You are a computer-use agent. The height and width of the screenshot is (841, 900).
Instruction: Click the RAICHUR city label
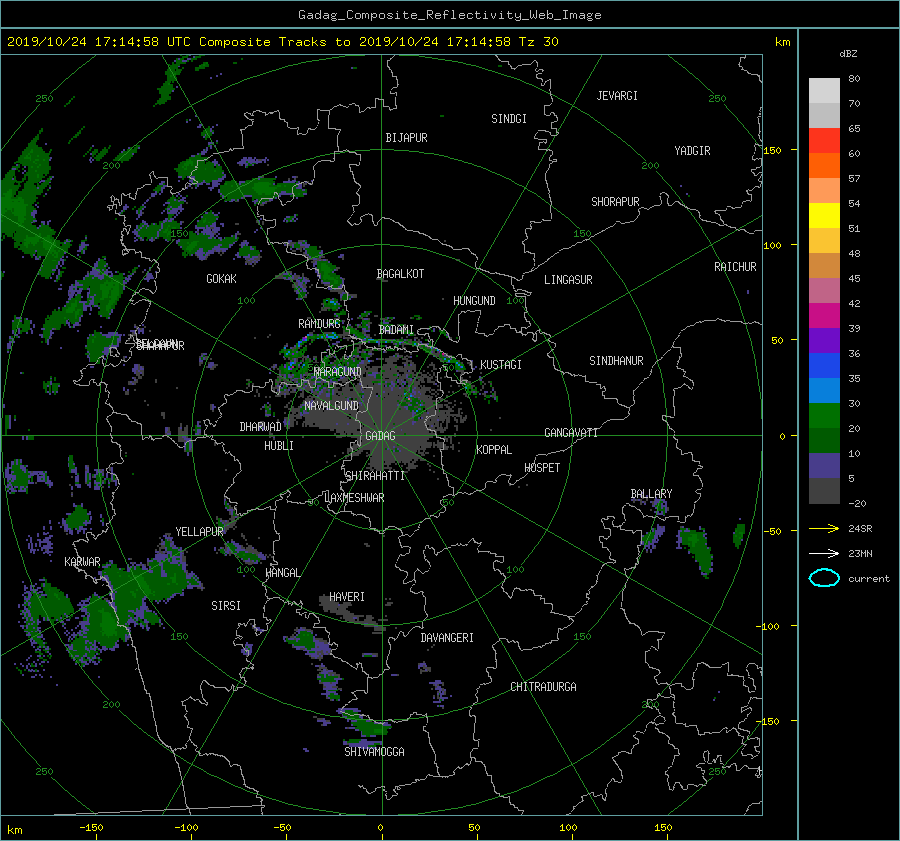[735, 267]
